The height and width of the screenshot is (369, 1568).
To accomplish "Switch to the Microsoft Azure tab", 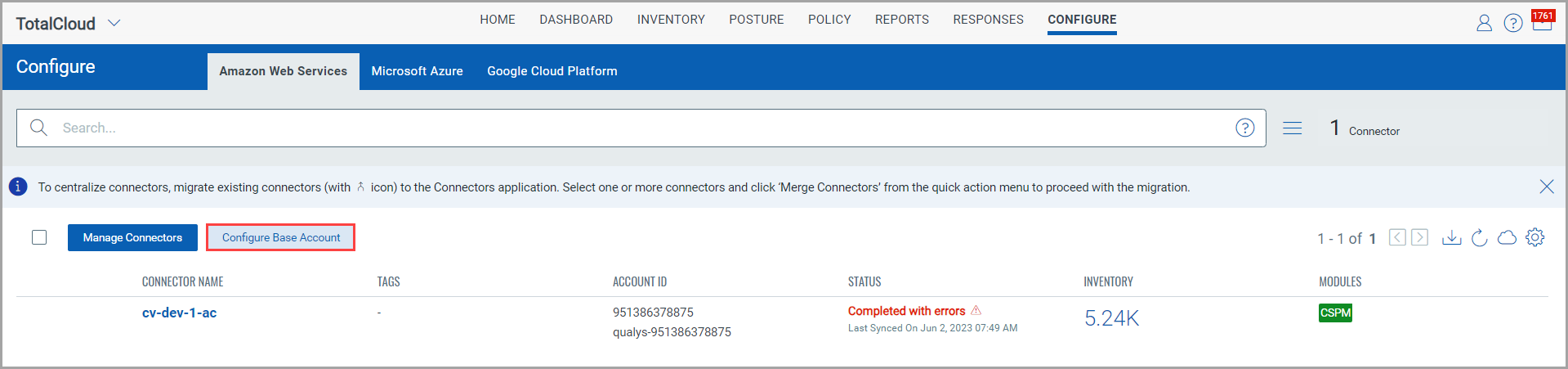I will [x=417, y=71].
